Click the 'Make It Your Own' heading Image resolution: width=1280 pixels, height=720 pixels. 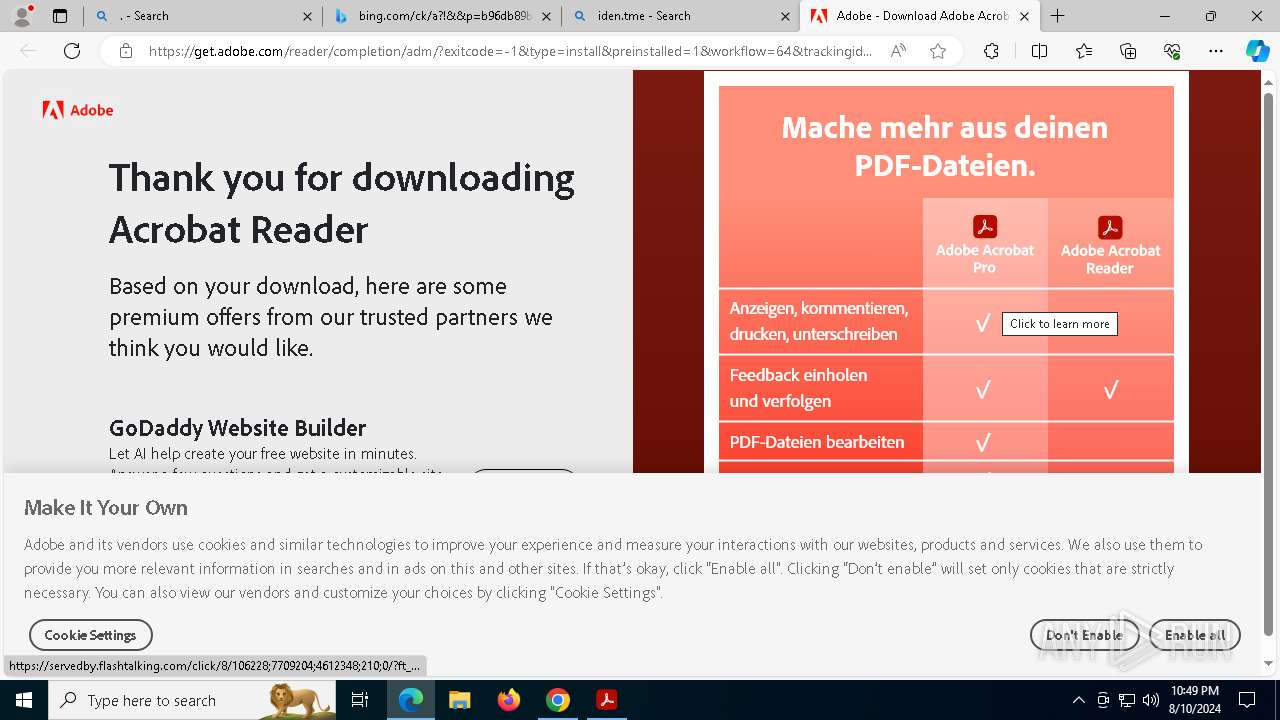[106, 508]
